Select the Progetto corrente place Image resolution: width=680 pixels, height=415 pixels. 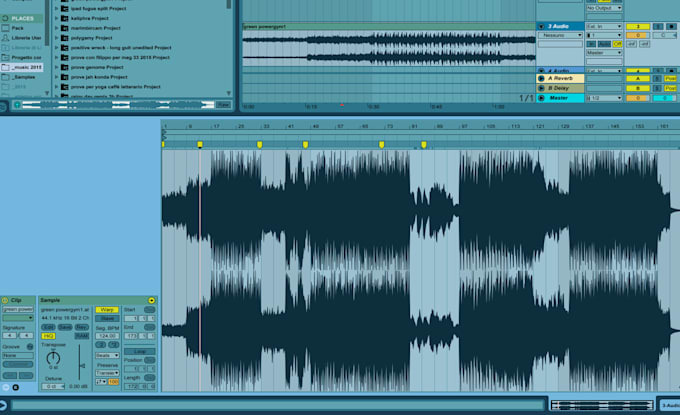22,57
